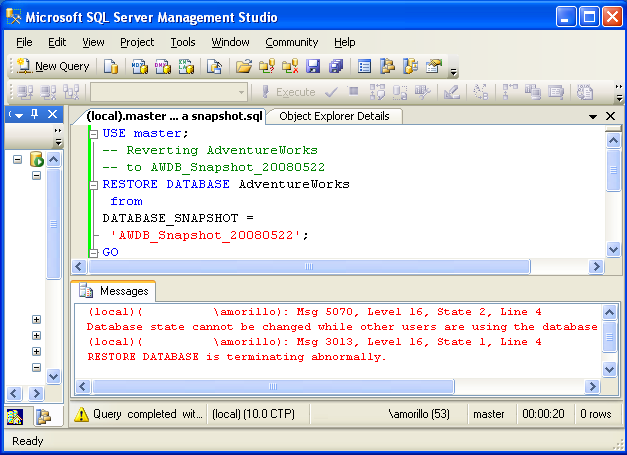The height and width of the screenshot is (455, 627).
Task: Click the pencil icon on query toolbar
Action: 451,92
